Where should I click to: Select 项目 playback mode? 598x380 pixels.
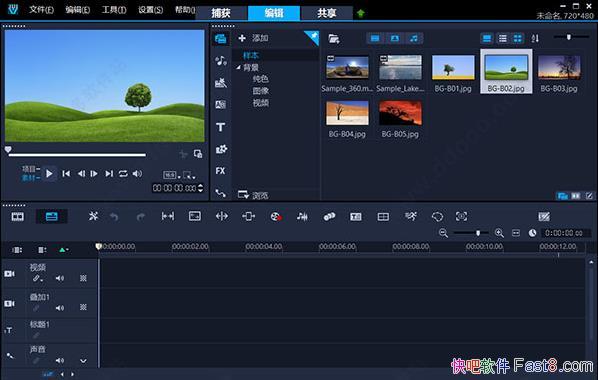click(x=31, y=169)
